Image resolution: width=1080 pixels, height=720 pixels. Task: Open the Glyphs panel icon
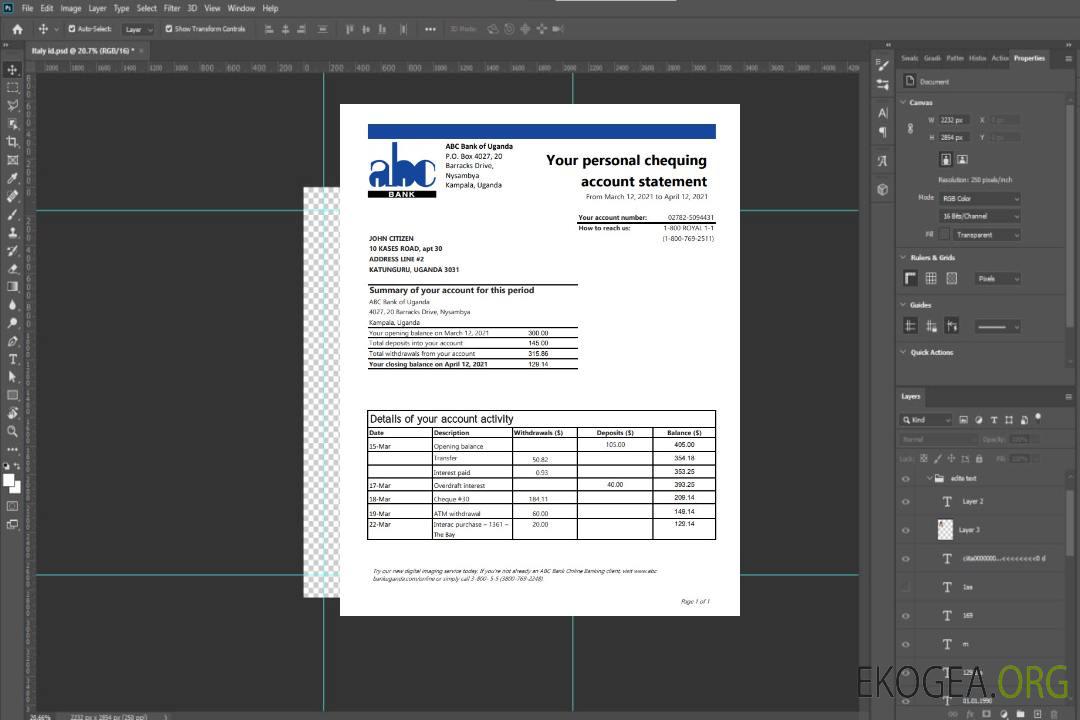(883, 161)
